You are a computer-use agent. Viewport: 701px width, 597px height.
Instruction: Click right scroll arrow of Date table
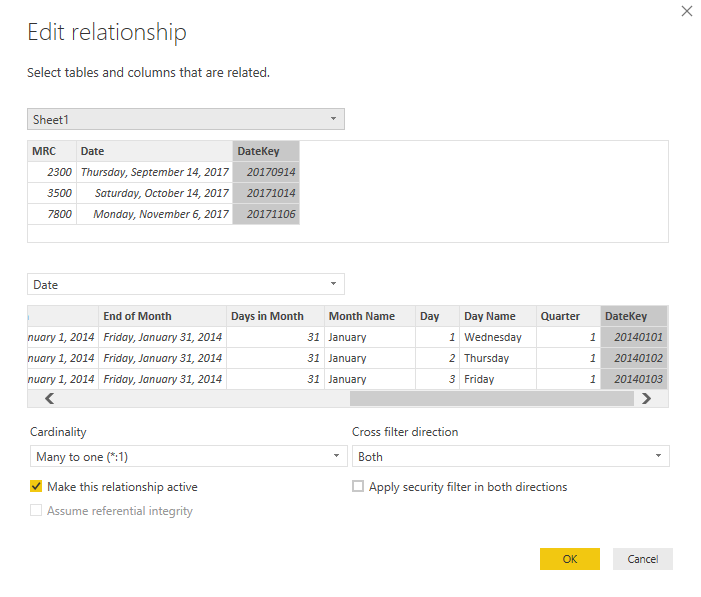click(x=646, y=398)
